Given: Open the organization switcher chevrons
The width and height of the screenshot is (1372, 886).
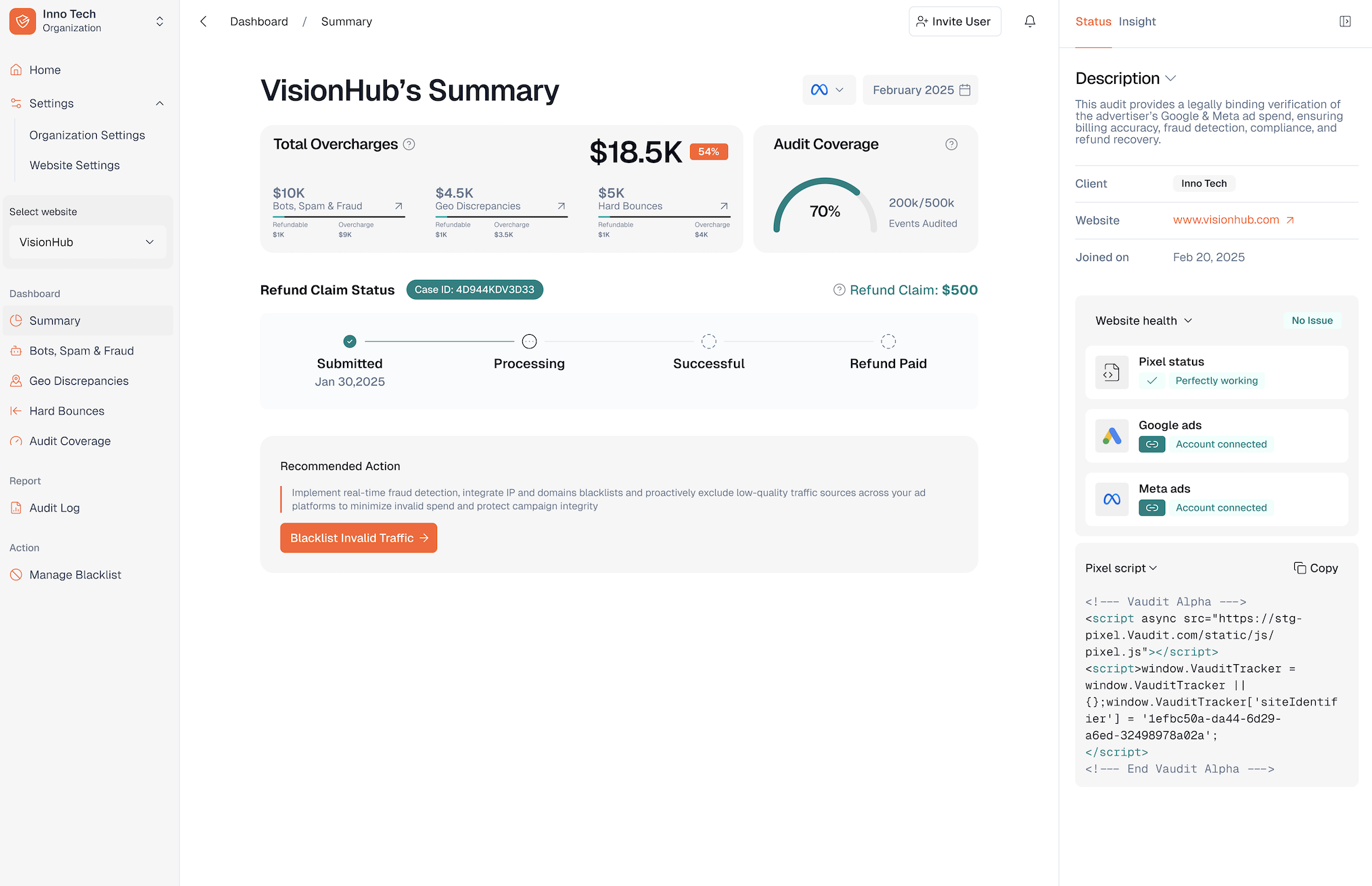Looking at the screenshot, I should (160, 21).
